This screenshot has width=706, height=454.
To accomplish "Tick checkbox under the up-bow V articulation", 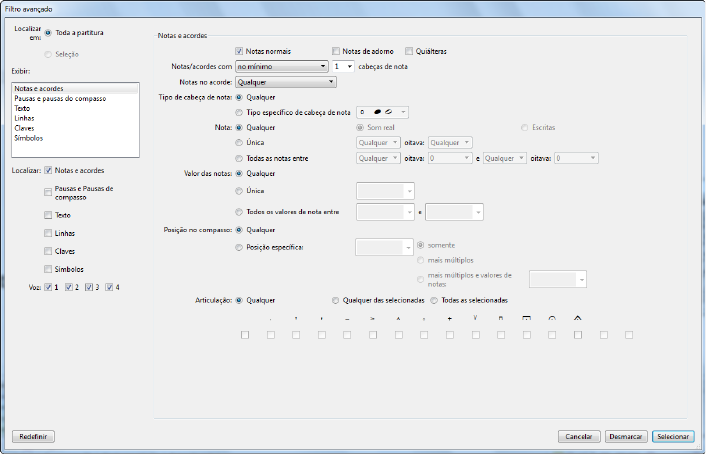I will click(x=476, y=335).
